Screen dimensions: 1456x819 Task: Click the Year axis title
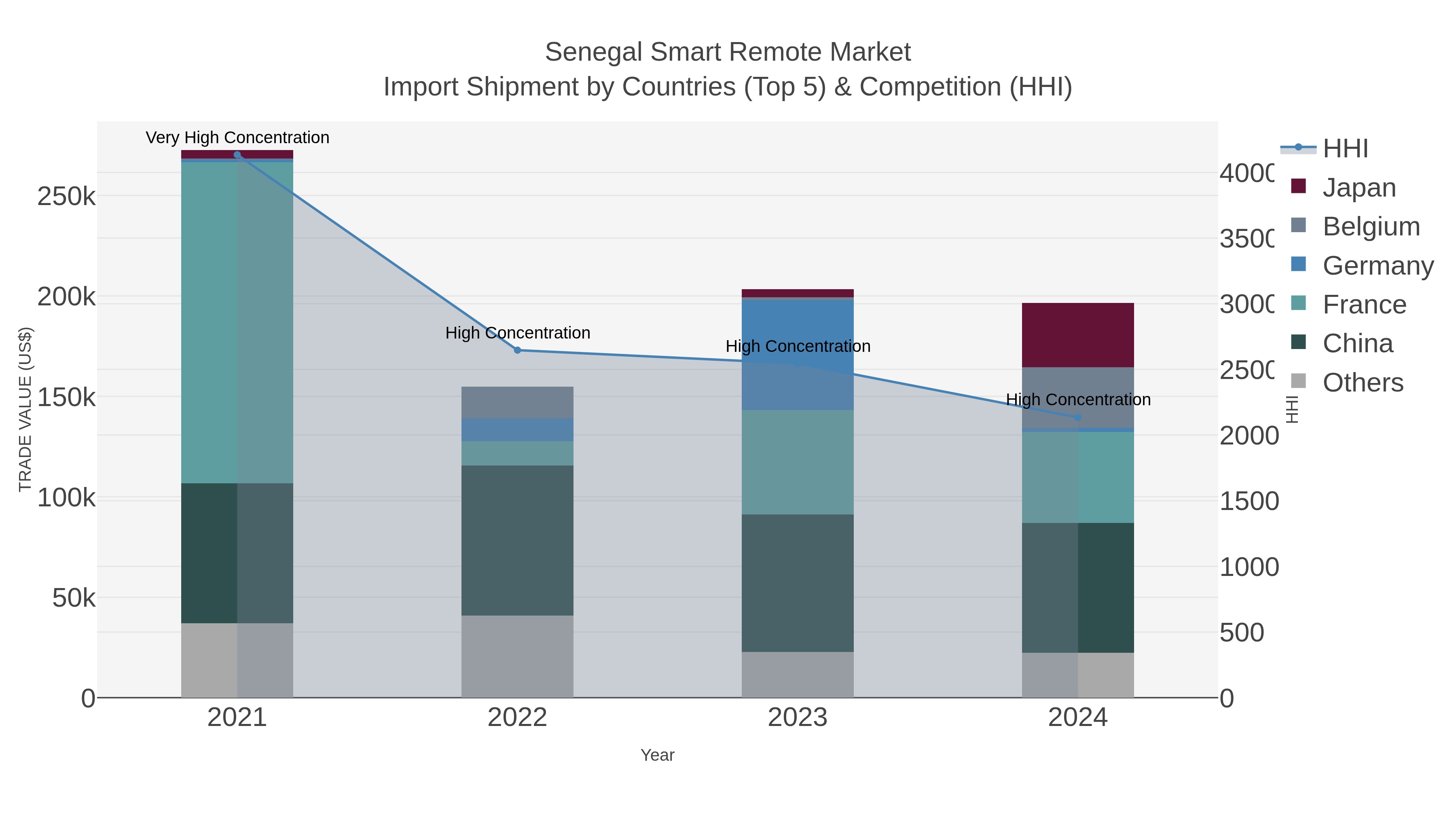[x=657, y=755]
